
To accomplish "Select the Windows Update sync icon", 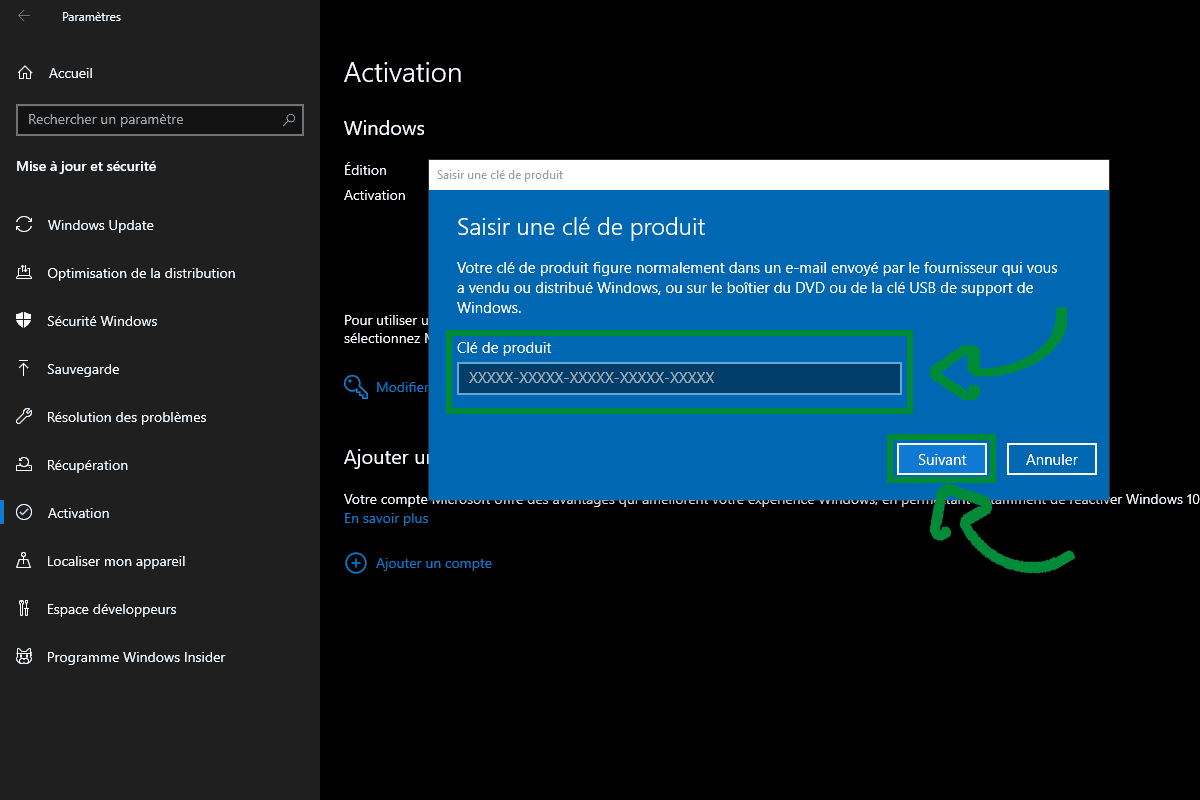I will pos(24,225).
